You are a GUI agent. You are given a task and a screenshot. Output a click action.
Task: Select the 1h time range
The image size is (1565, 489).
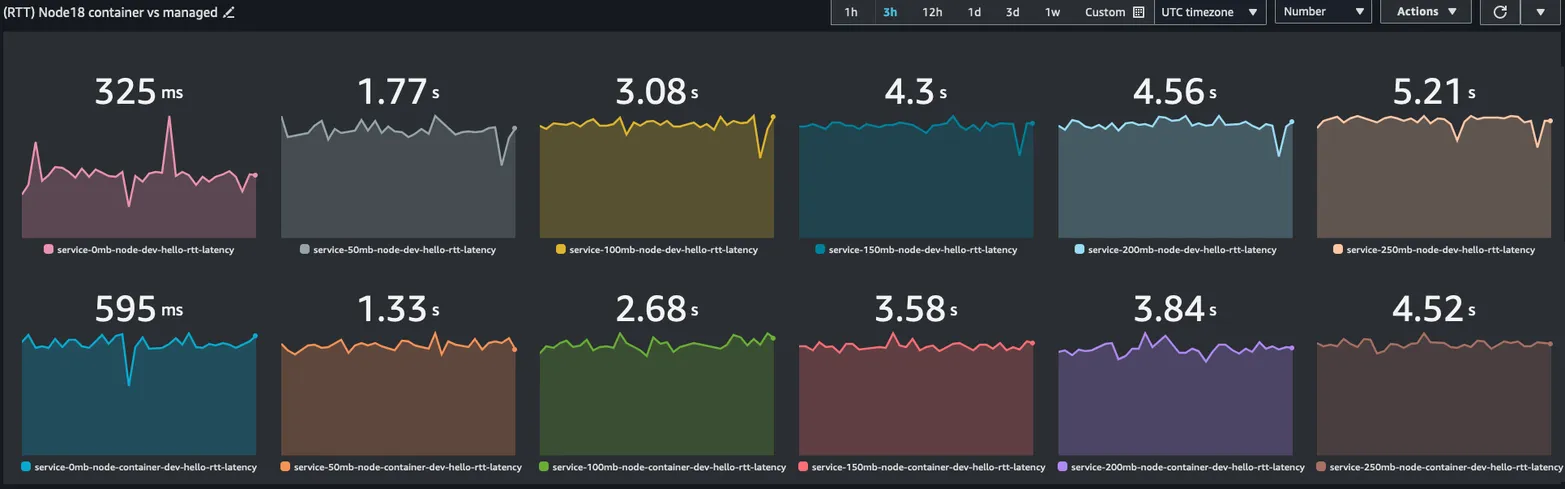pyautogui.click(x=851, y=12)
